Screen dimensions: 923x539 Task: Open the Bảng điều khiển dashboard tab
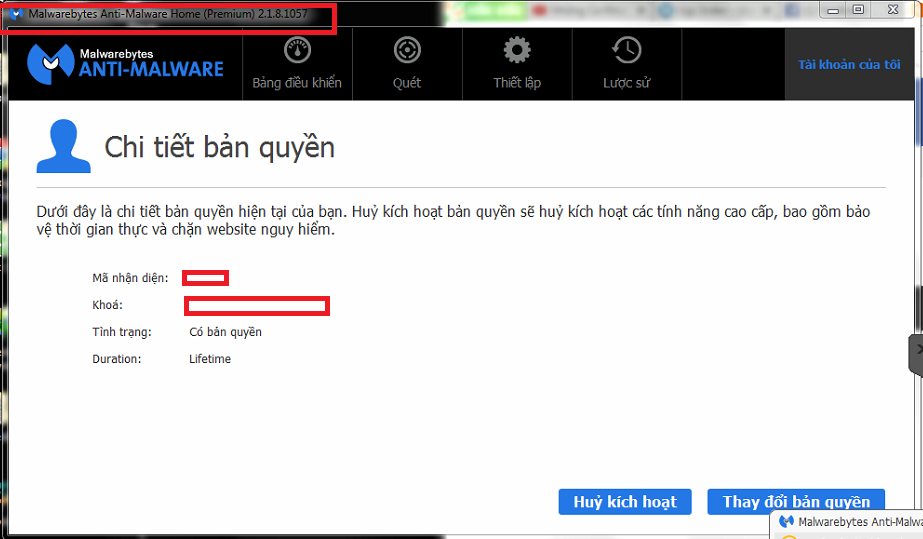click(x=297, y=64)
